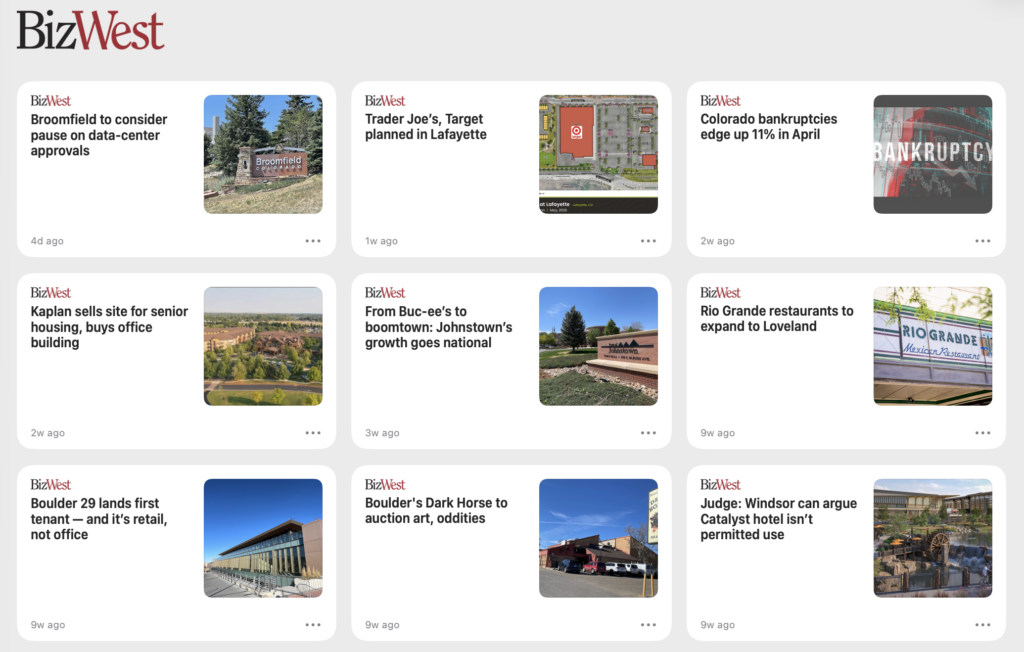Click BizWest source logo on Kaplan card

tap(50, 293)
